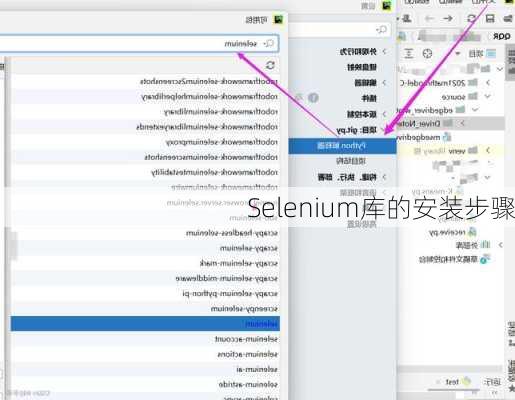Expand the venv library root folder
This screenshot has width=515, height=400.
coord(488,150)
